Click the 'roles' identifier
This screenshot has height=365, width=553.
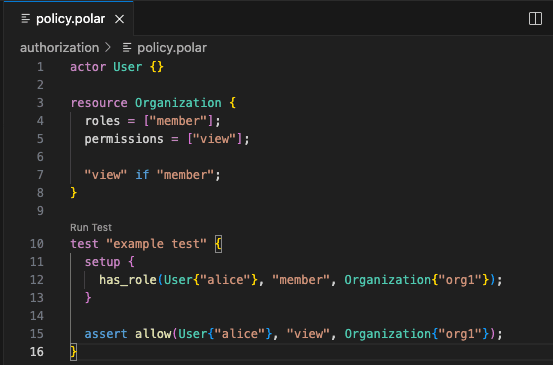pyautogui.click(x=103, y=121)
